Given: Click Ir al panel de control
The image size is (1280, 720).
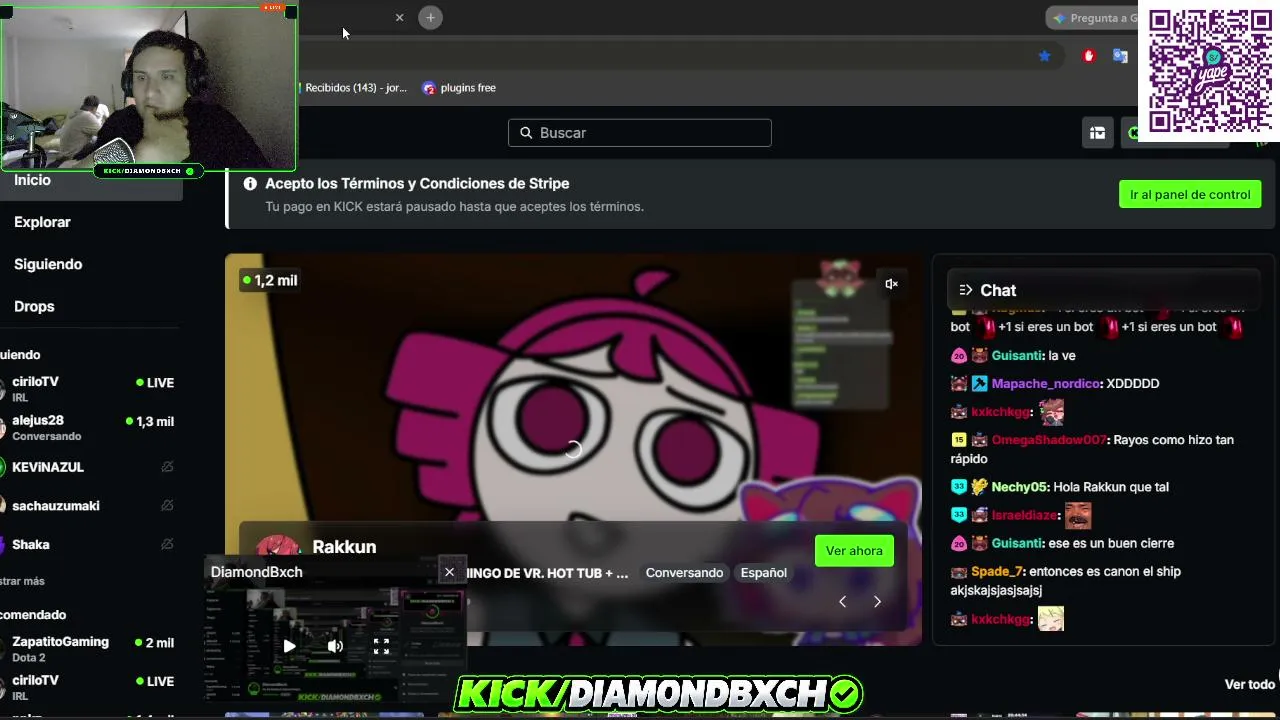Looking at the screenshot, I should (x=1190, y=194).
